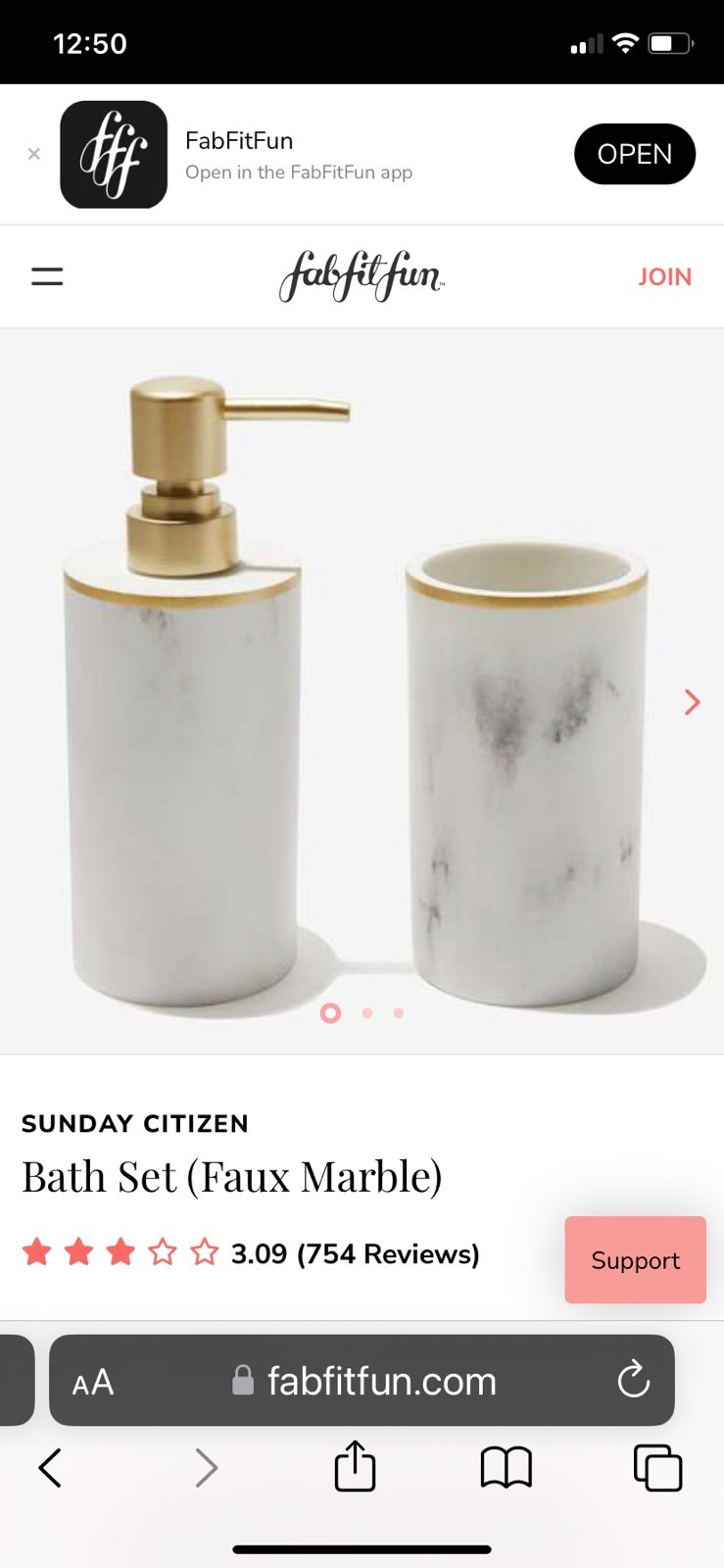
Task: Select the second carousel dot indicator
Action: (367, 1013)
